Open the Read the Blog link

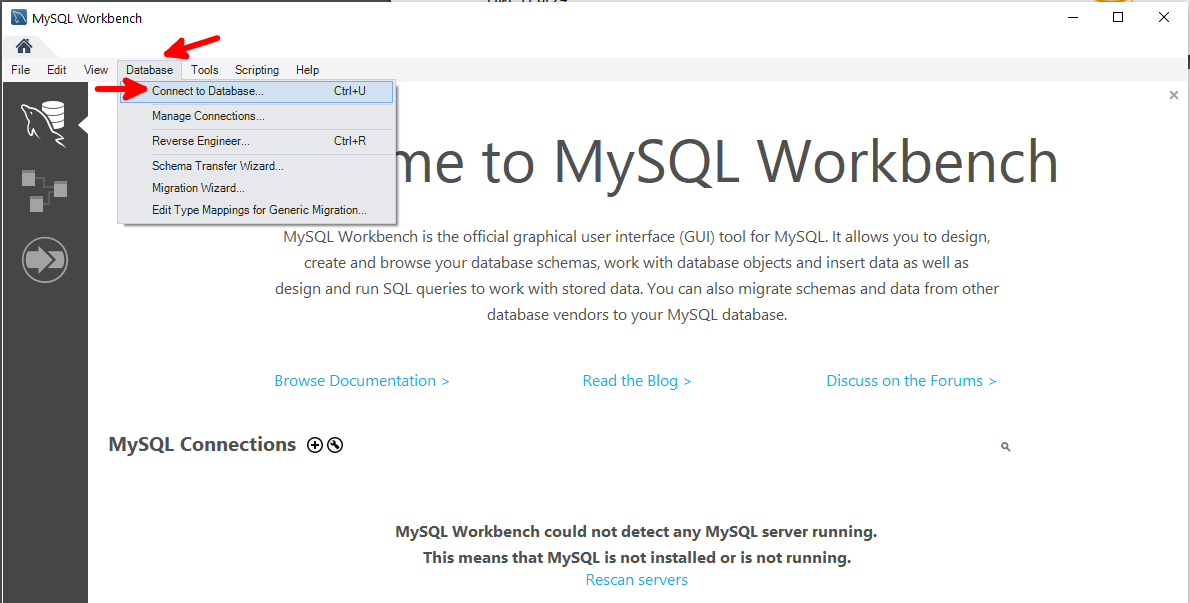click(637, 381)
